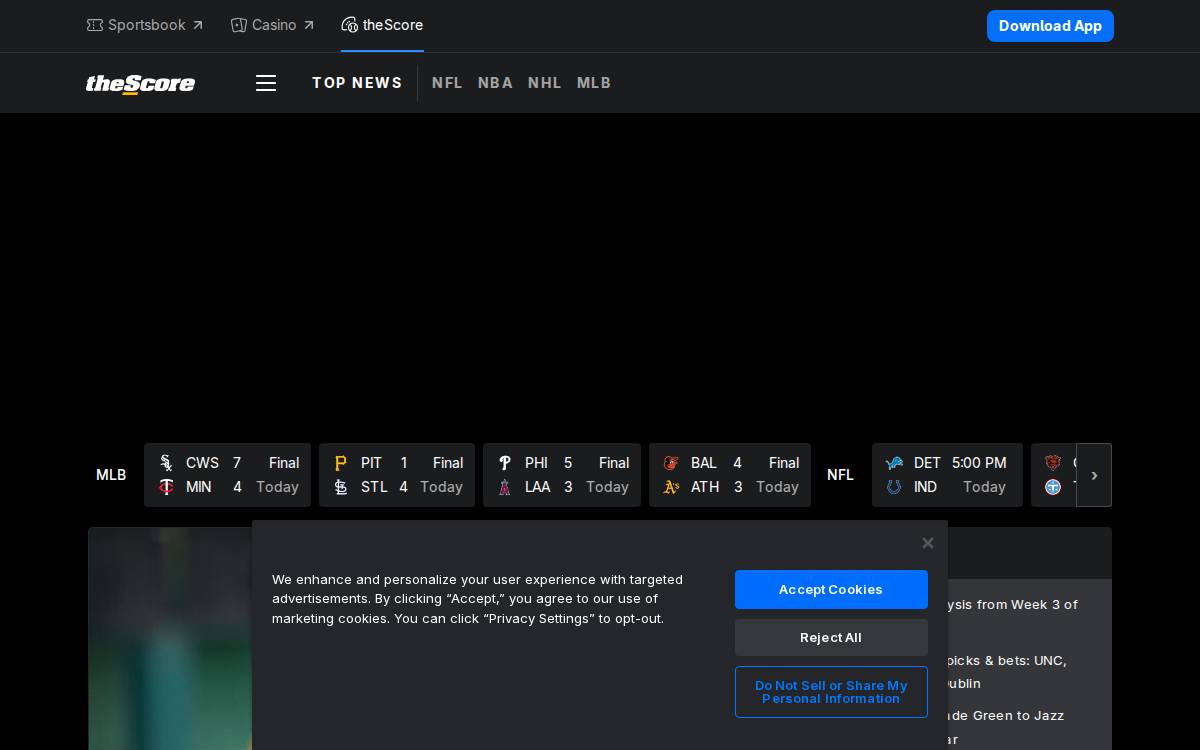This screenshot has width=1200, height=750.
Task: Click the Phillies team logo
Action: tap(504, 463)
